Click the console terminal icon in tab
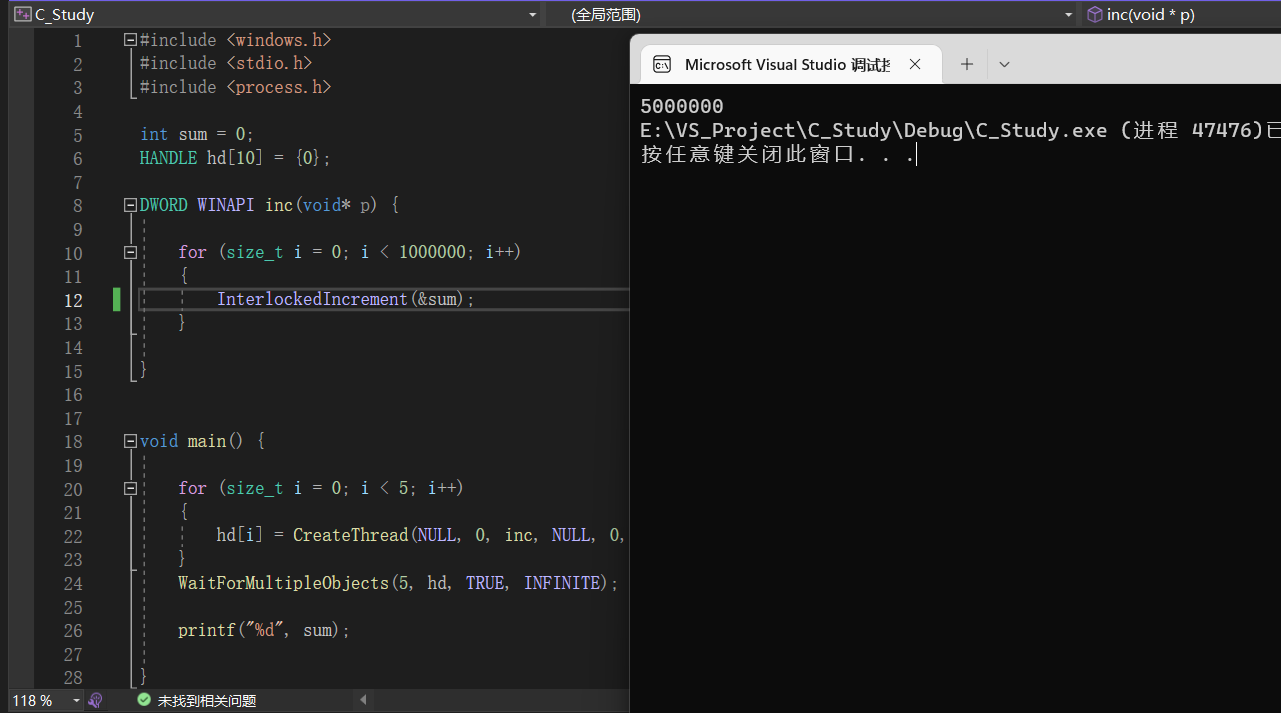Screen dimensions: 1281x713 tap(662, 65)
